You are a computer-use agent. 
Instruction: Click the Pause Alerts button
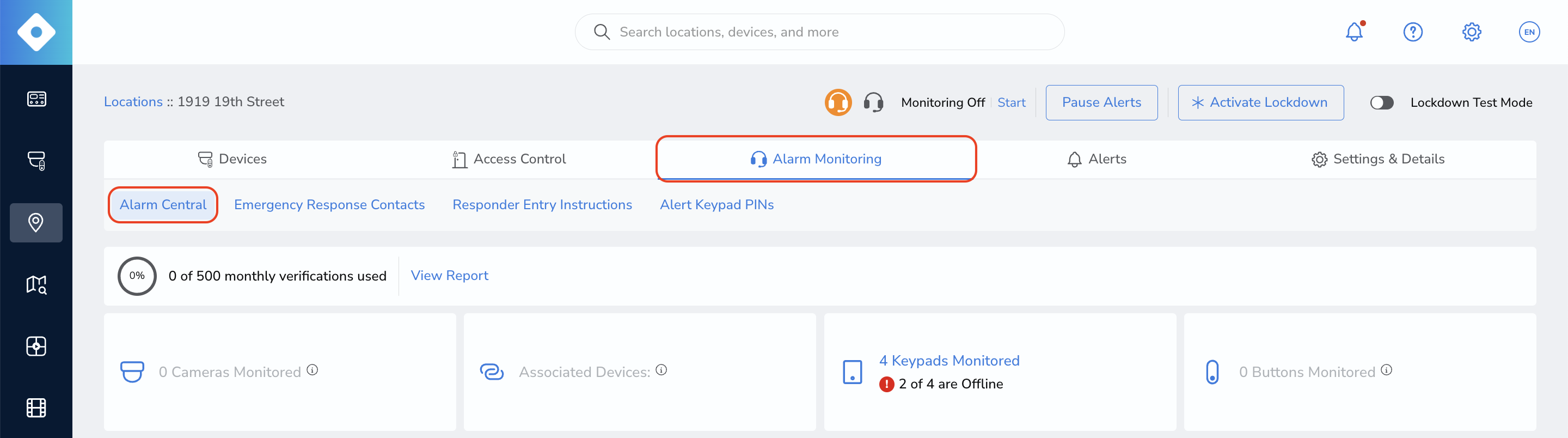tap(1101, 102)
